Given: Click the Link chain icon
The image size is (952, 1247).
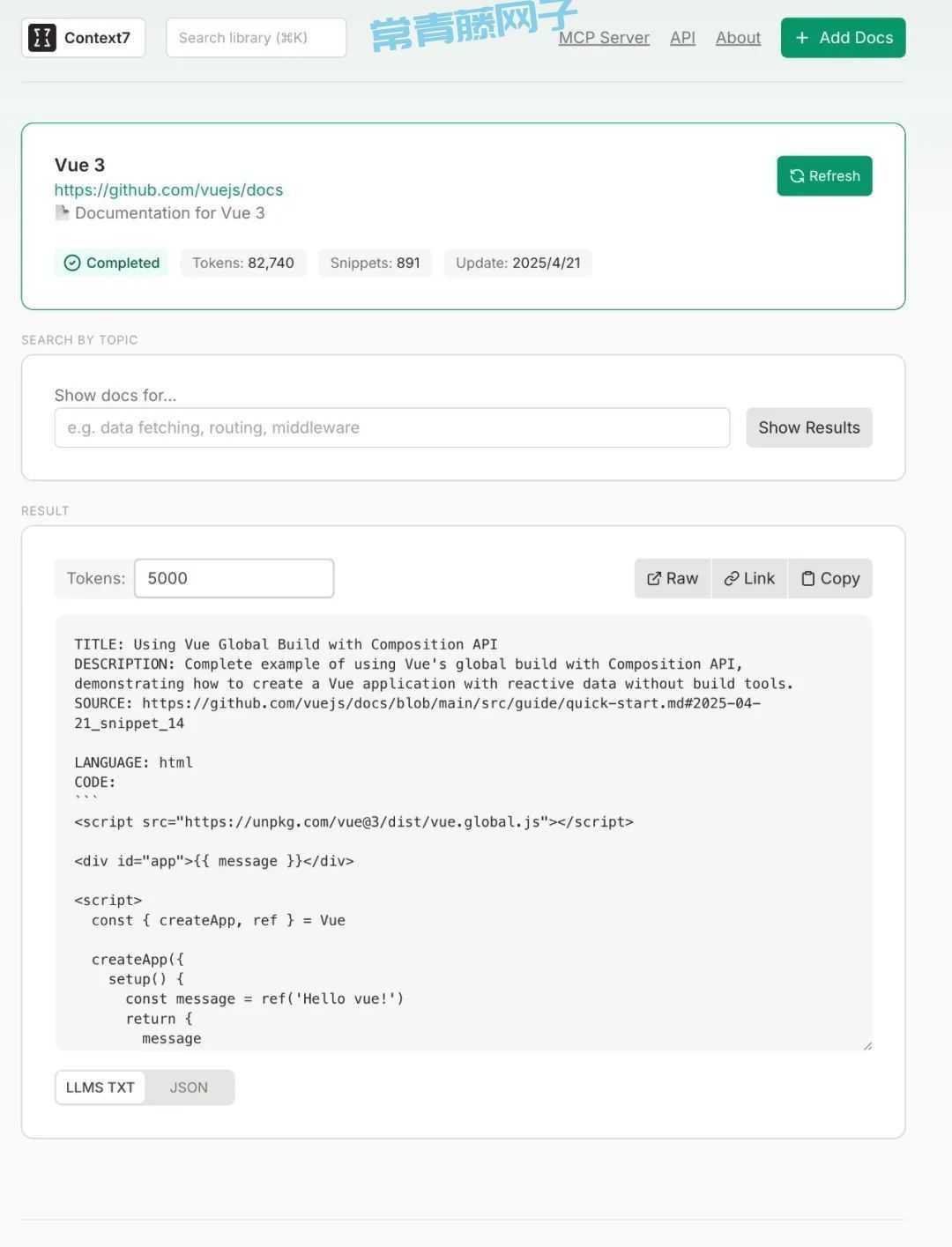Looking at the screenshot, I should (x=732, y=579).
